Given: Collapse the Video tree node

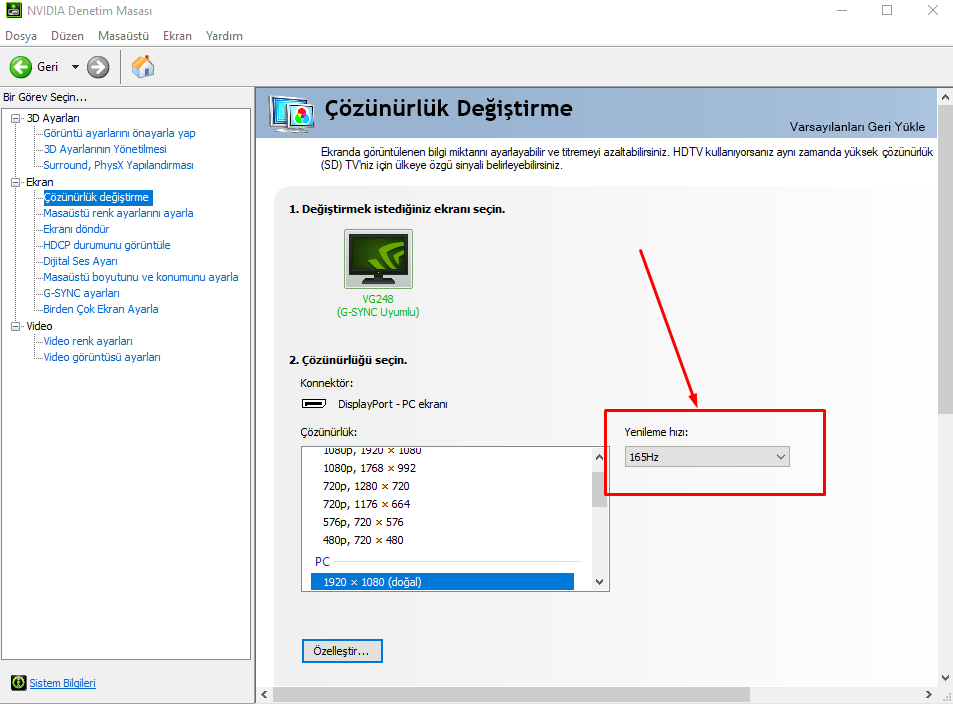Looking at the screenshot, I should pos(16,326).
